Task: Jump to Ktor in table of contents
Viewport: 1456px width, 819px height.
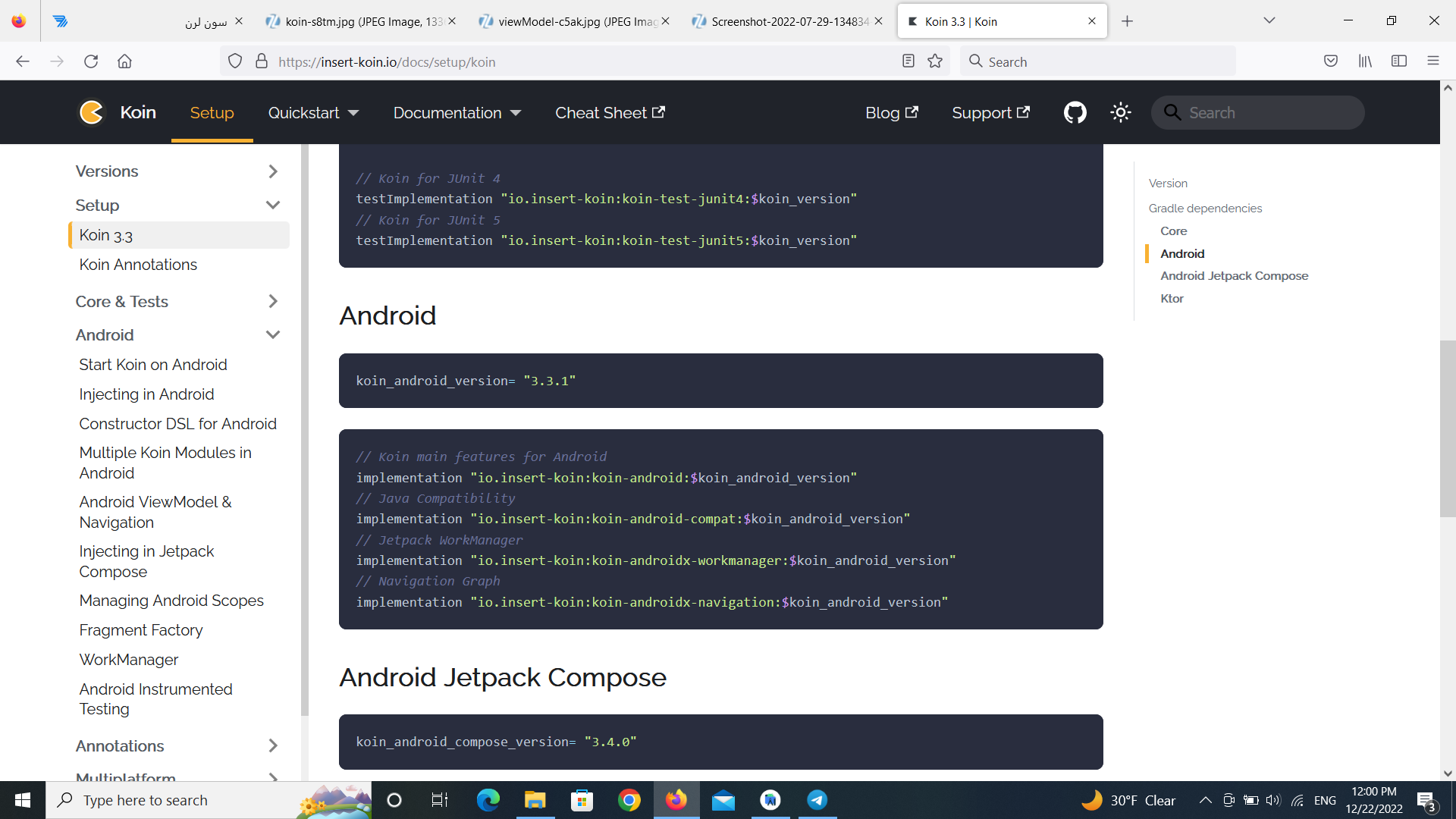Action: point(1172,299)
